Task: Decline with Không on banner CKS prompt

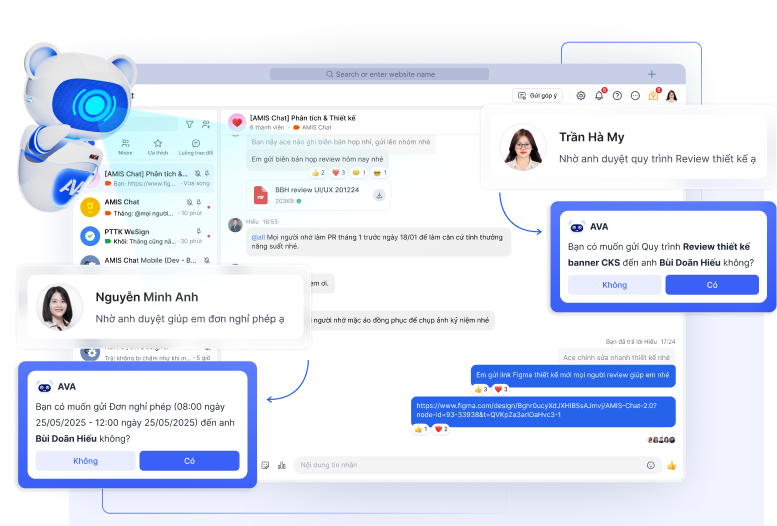Action: (614, 285)
